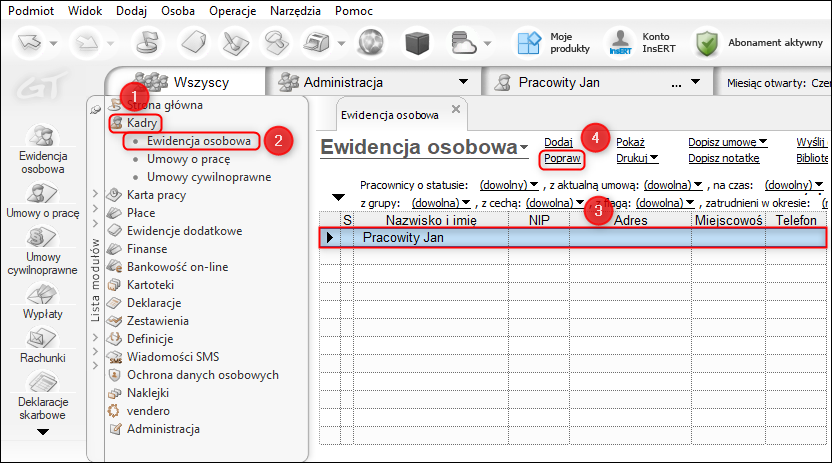The width and height of the screenshot is (832, 463).
Task: Open the Narzędzia menu
Action: [x=295, y=11]
